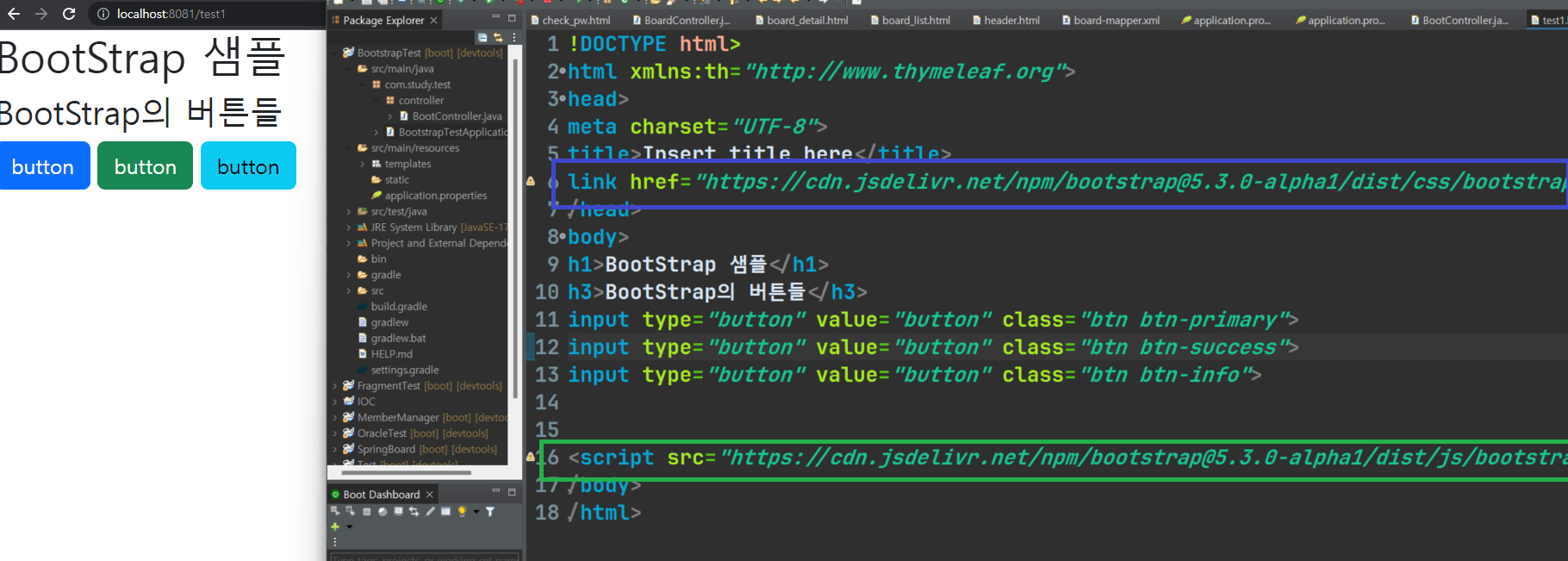Click the pencil edit icon in Boot Dashboard
The image size is (1568, 561).
click(x=430, y=511)
